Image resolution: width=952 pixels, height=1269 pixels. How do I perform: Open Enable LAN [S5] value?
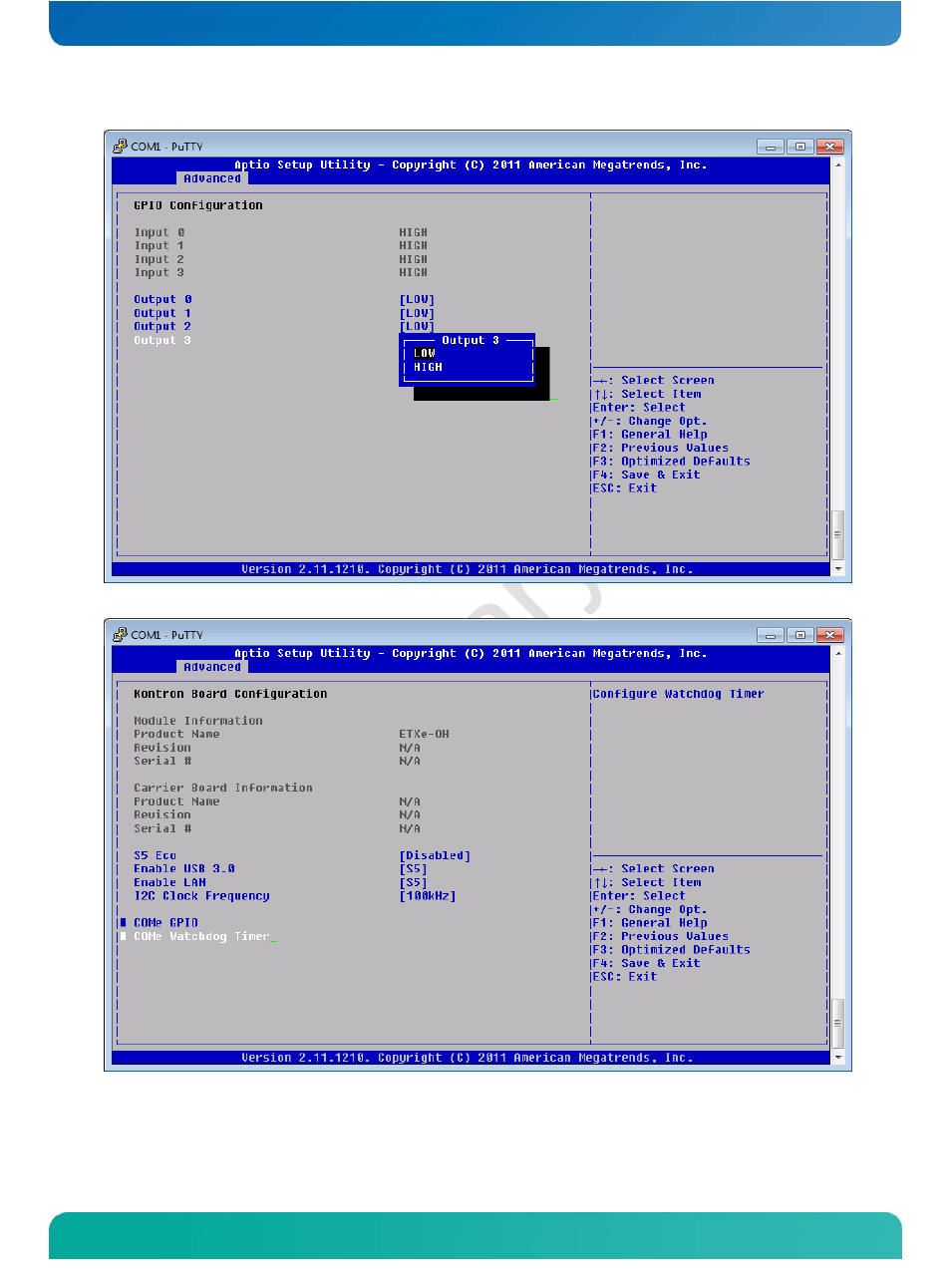pos(413,882)
